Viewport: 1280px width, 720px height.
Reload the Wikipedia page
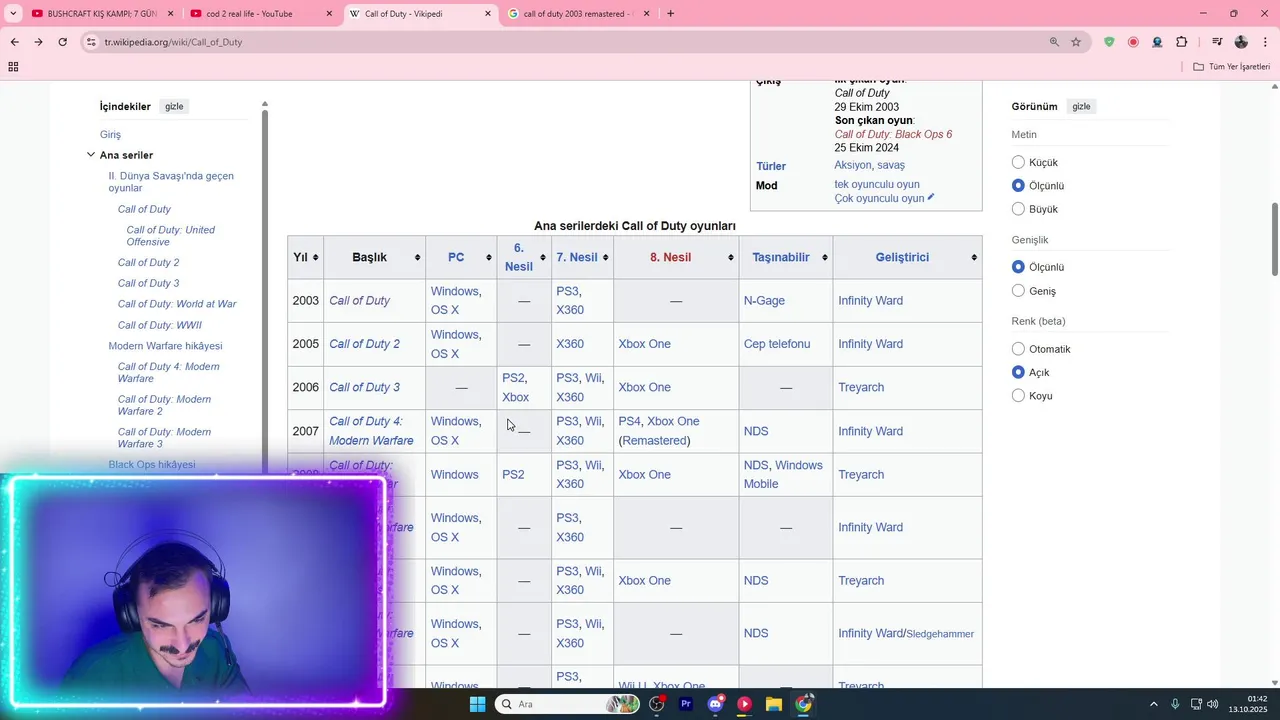62,42
